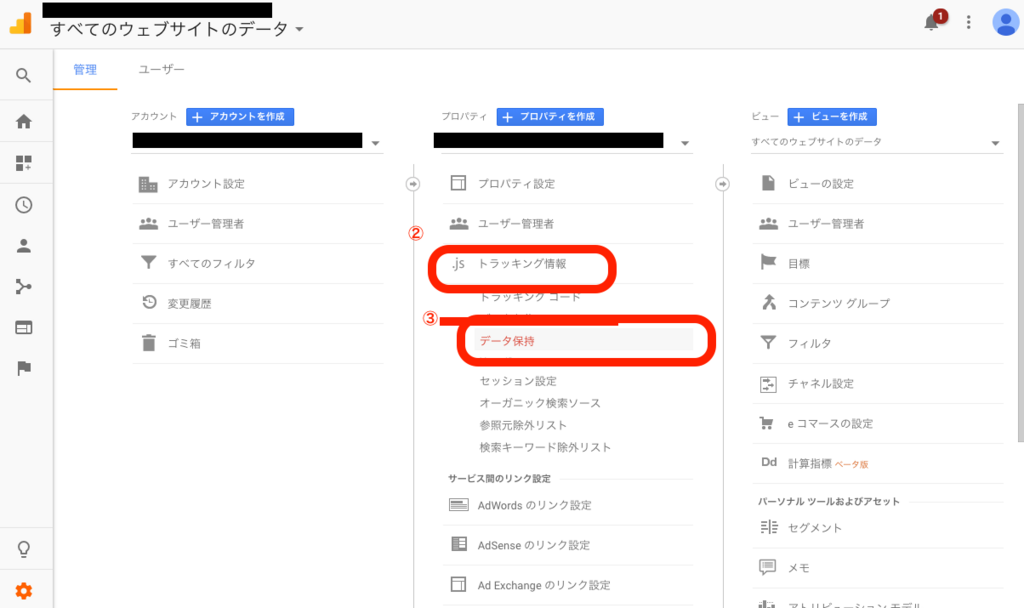Click the trash can icon for ゴミ箱
The width and height of the screenshot is (1024, 608).
click(x=149, y=343)
